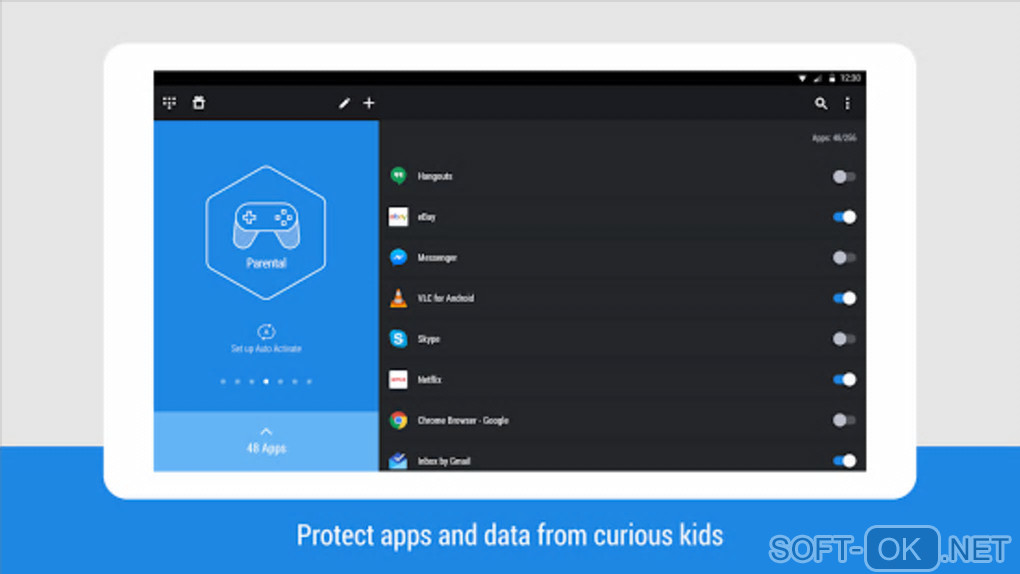Disable the eBay toggle
Screen dimensions: 1020x574
[844, 217]
